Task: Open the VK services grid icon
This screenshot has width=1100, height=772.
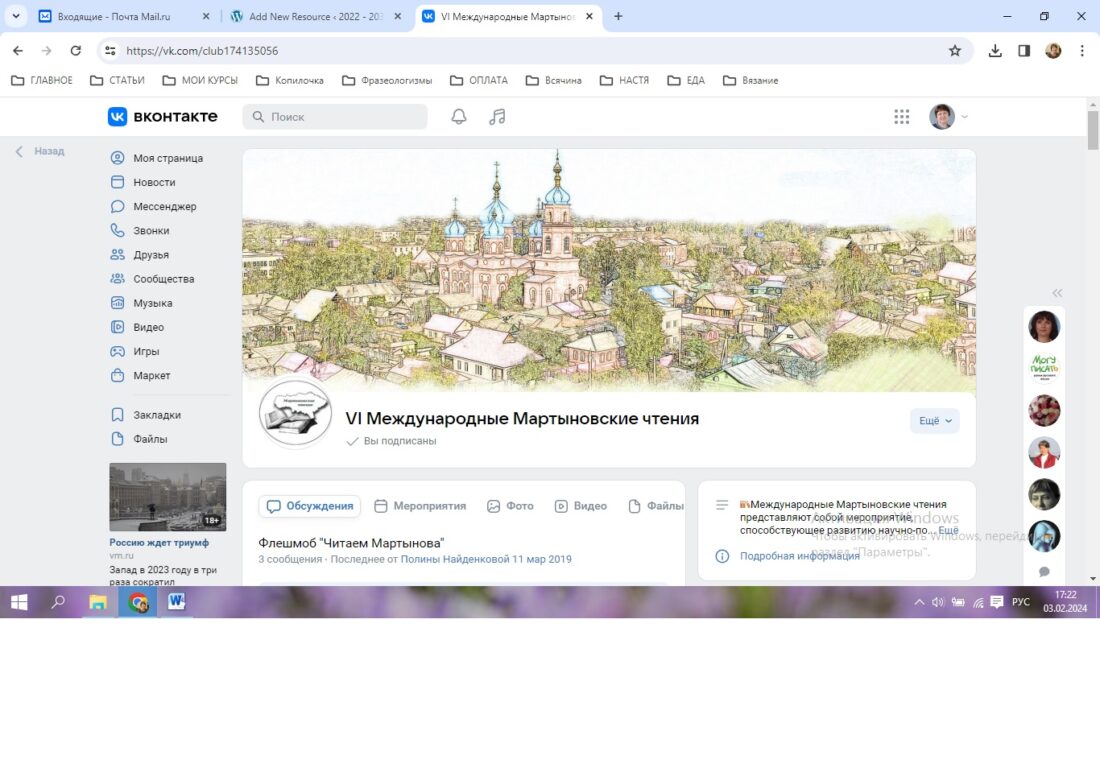Action: click(x=901, y=117)
